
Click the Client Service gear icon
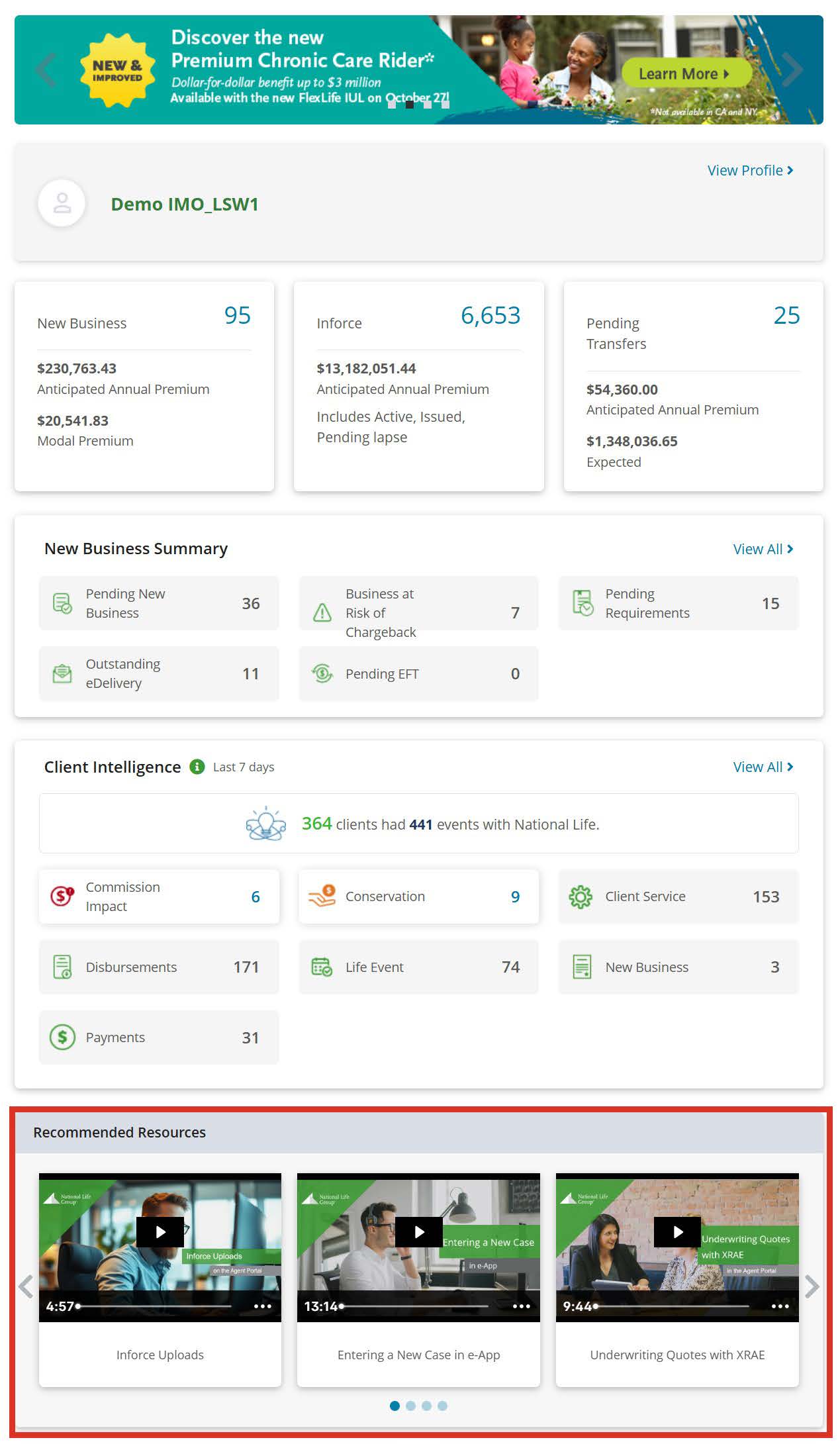[581, 896]
